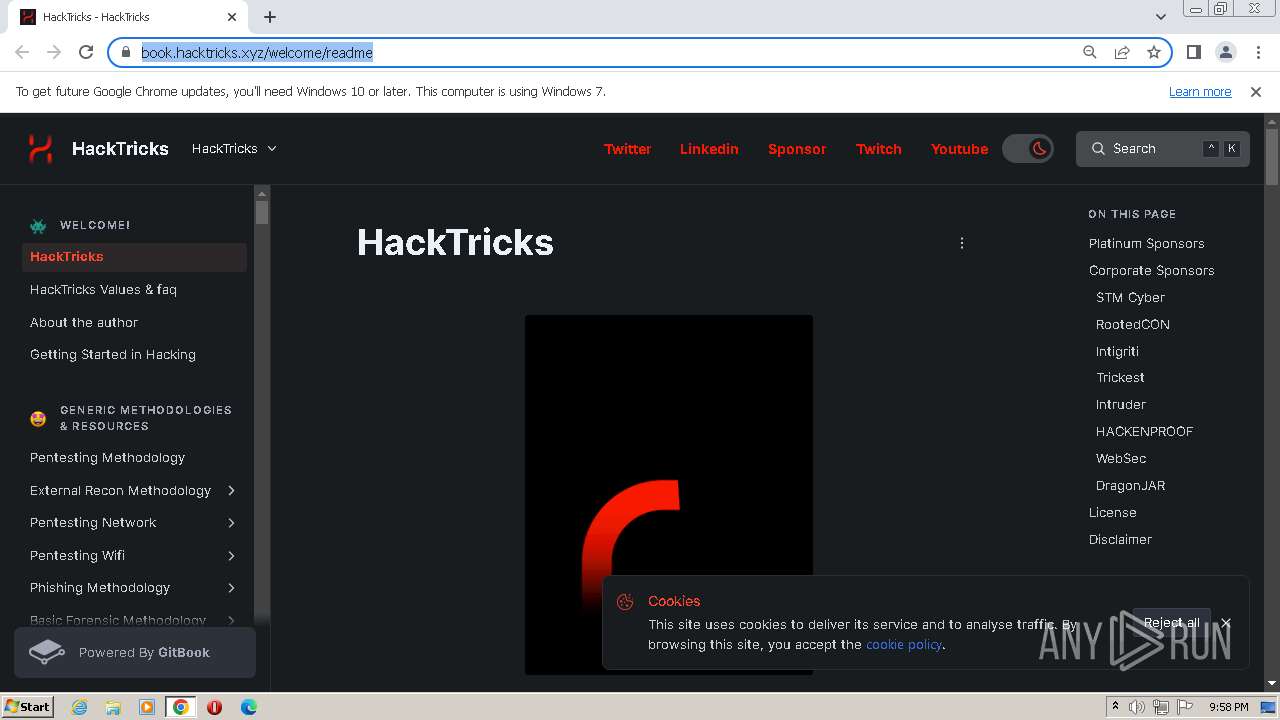This screenshot has height=720, width=1280.
Task: Open the Linkedin header link
Action: tap(709, 149)
